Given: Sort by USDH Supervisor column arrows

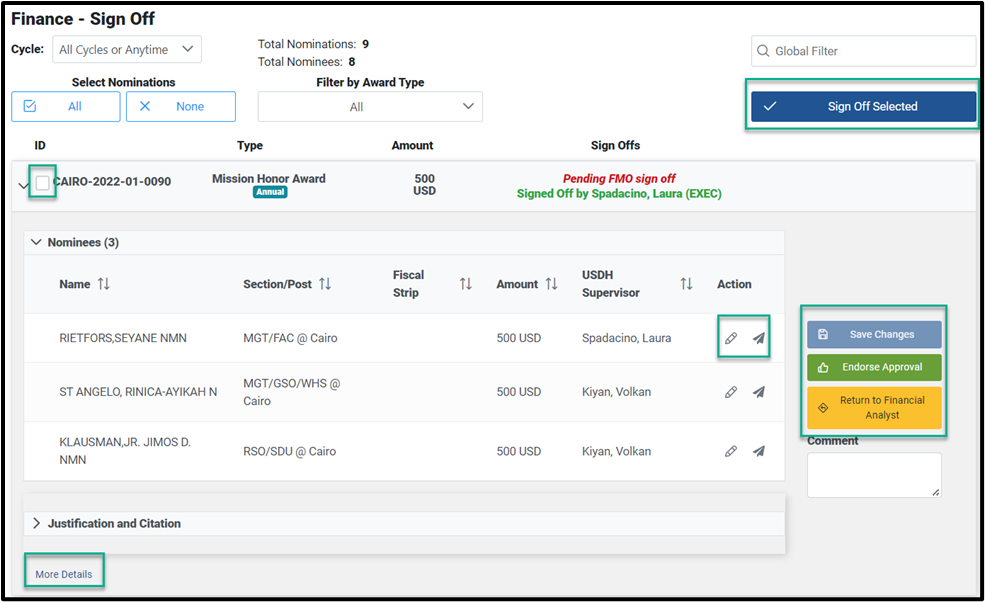Looking at the screenshot, I should (687, 284).
